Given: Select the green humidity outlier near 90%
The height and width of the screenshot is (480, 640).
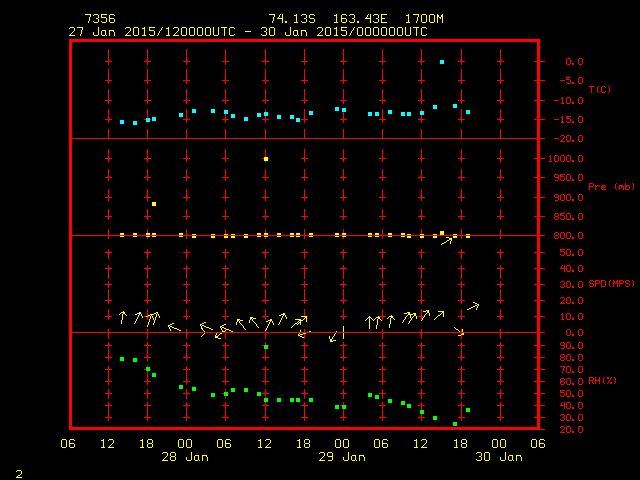Looking at the screenshot, I should [266, 347].
